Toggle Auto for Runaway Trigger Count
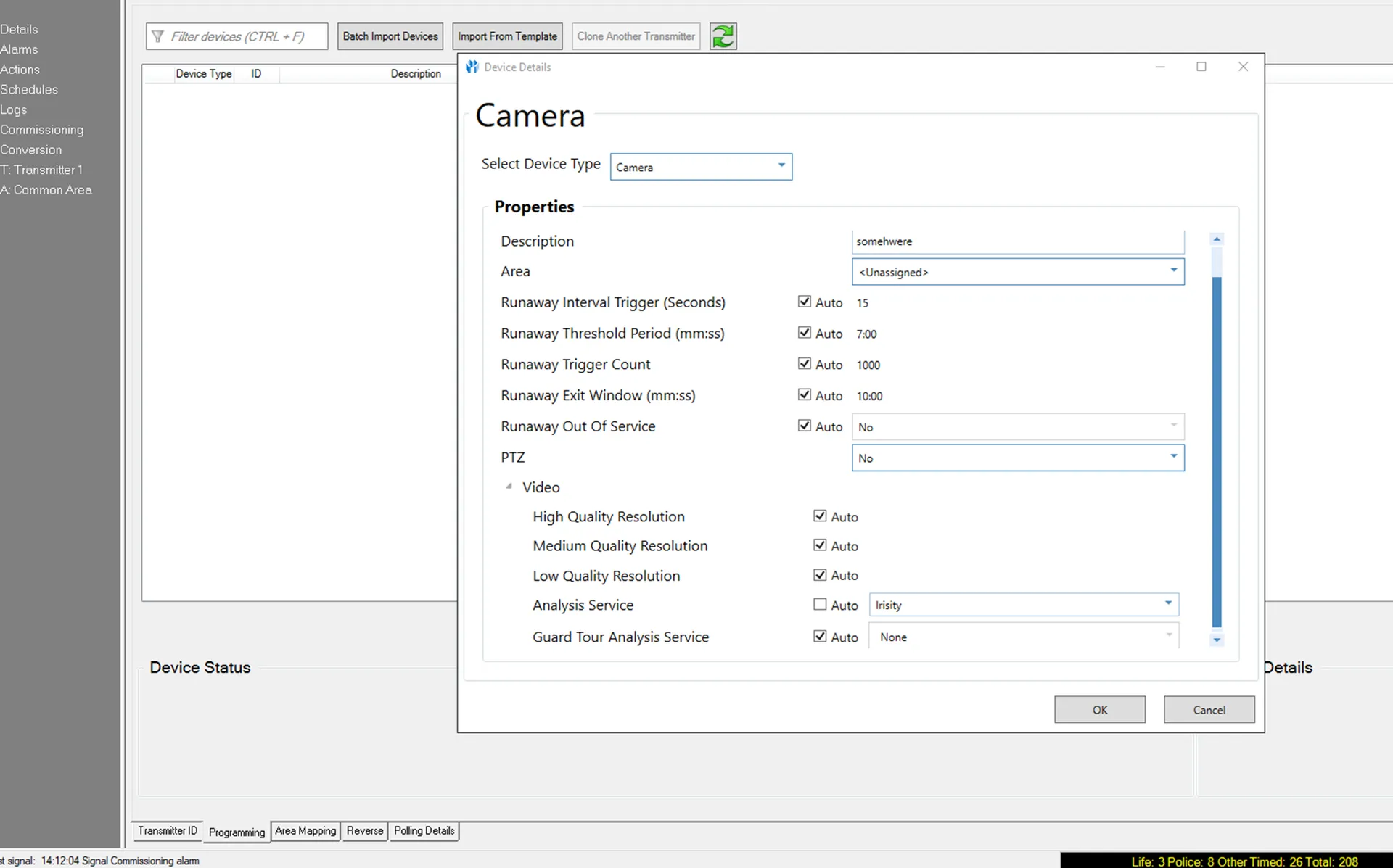 (804, 363)
